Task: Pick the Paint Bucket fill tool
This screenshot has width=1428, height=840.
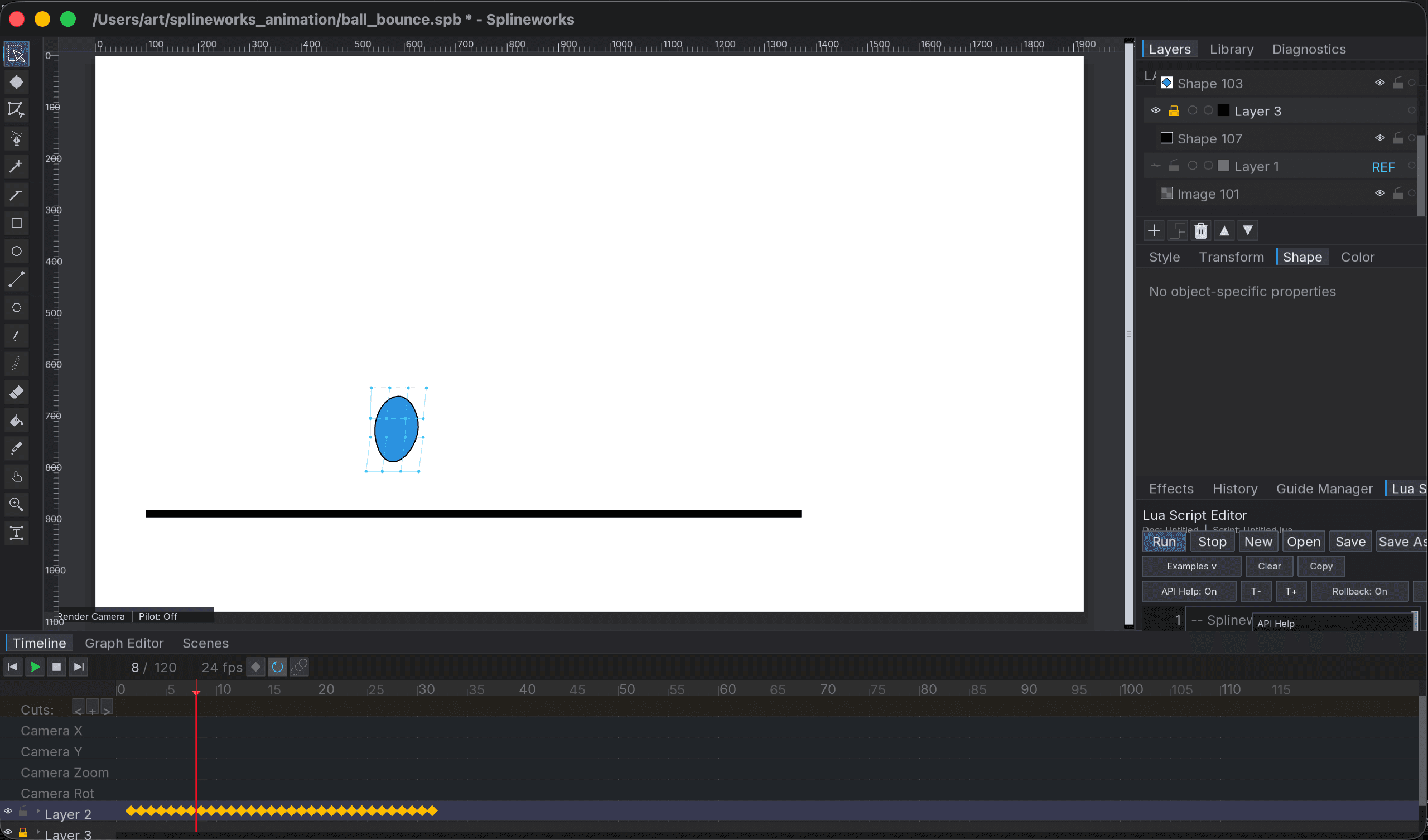Action: coord(16,420)
